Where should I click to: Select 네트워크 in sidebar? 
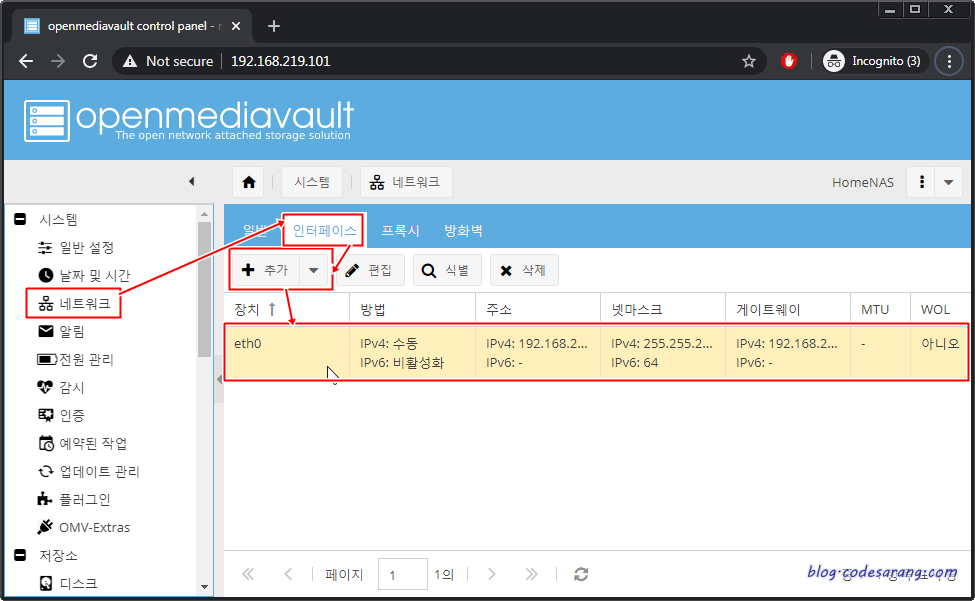[74, 303]
